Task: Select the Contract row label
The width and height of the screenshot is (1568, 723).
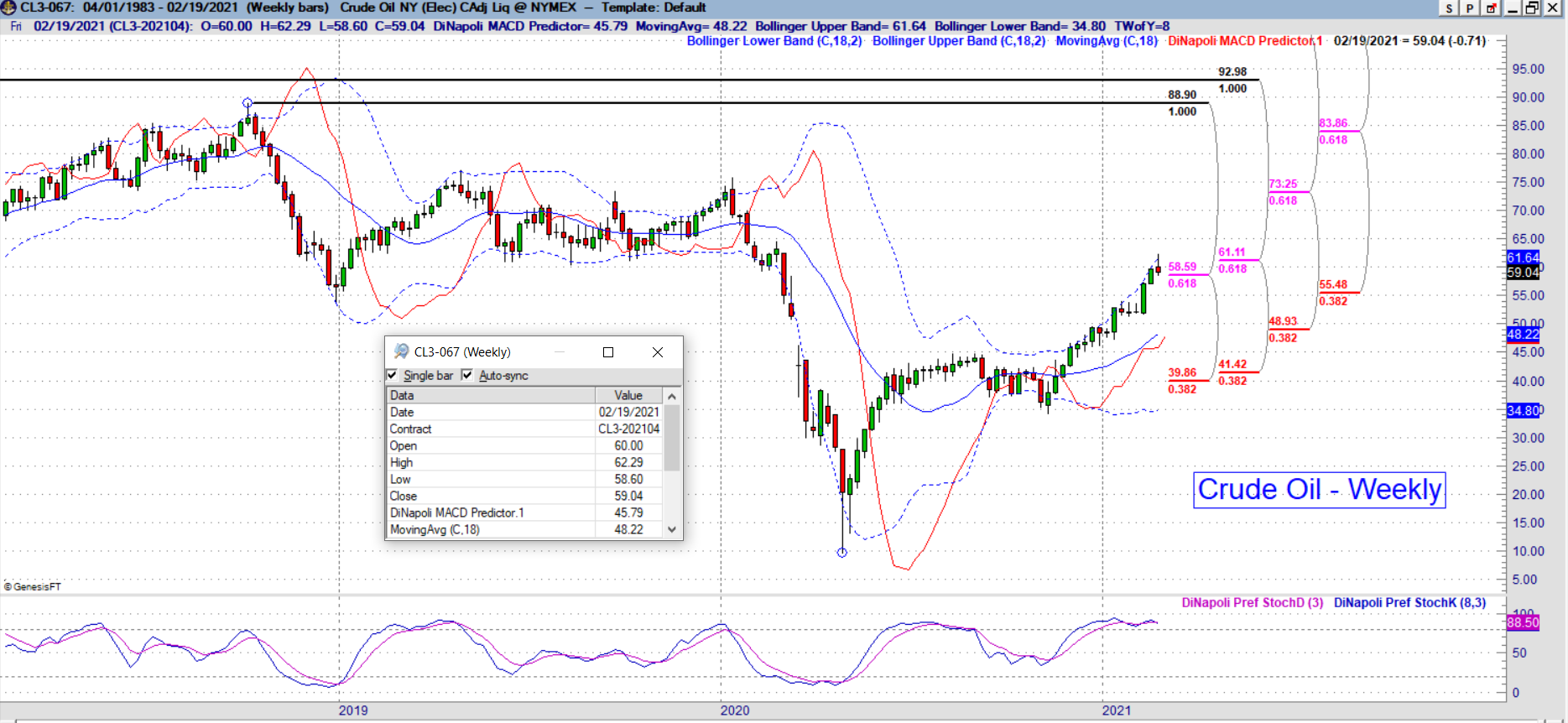Action: coord(410,429)
